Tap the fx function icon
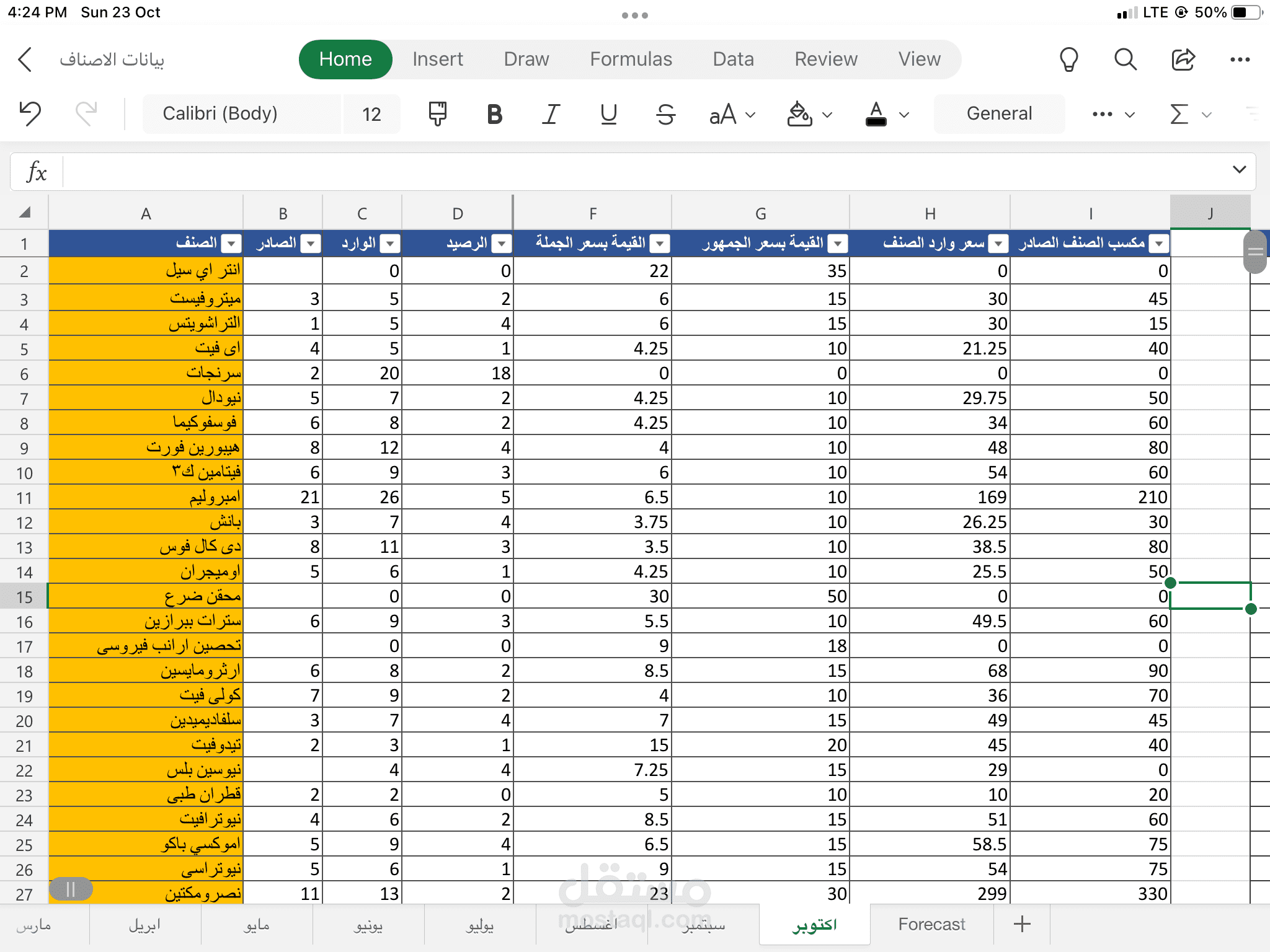1270x952 pixels. click(x=37, y=172)
